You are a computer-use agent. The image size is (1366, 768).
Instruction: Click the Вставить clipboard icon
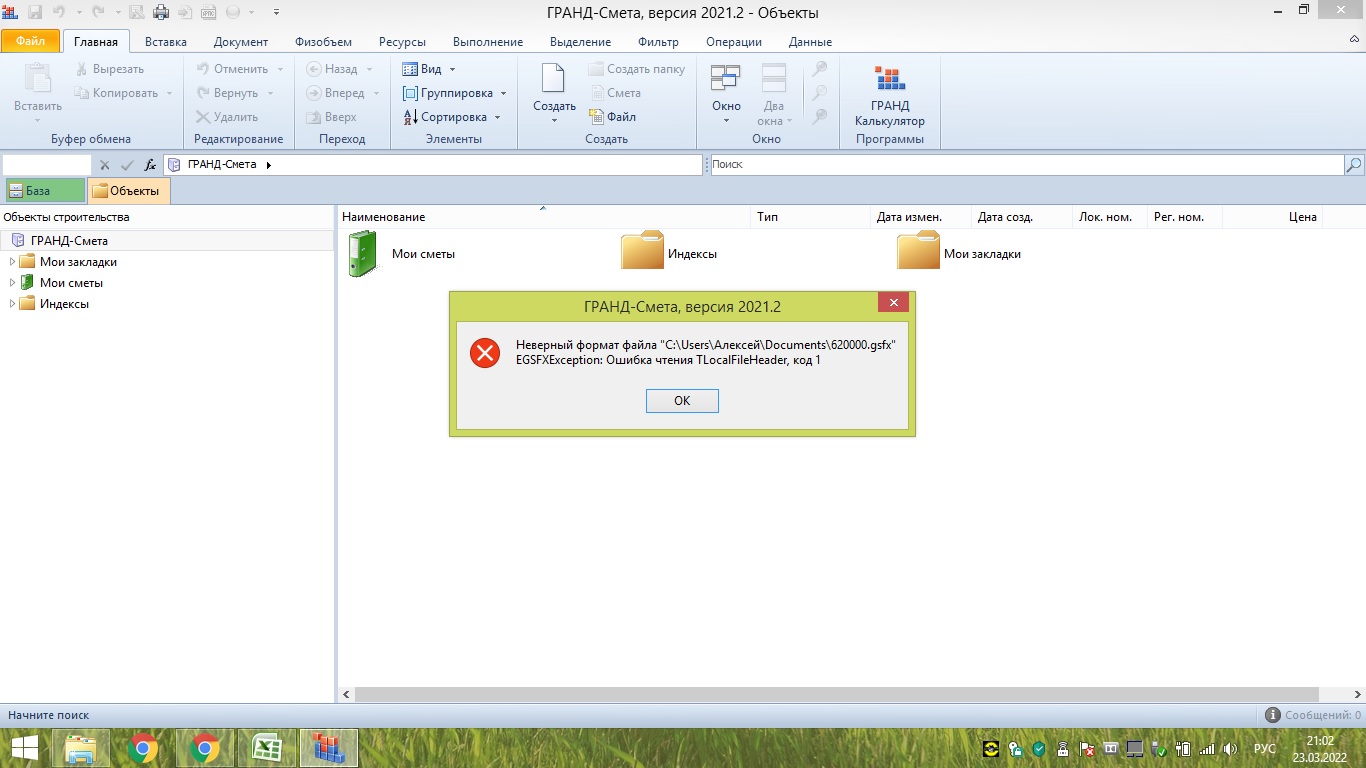[x=38, y=78]
